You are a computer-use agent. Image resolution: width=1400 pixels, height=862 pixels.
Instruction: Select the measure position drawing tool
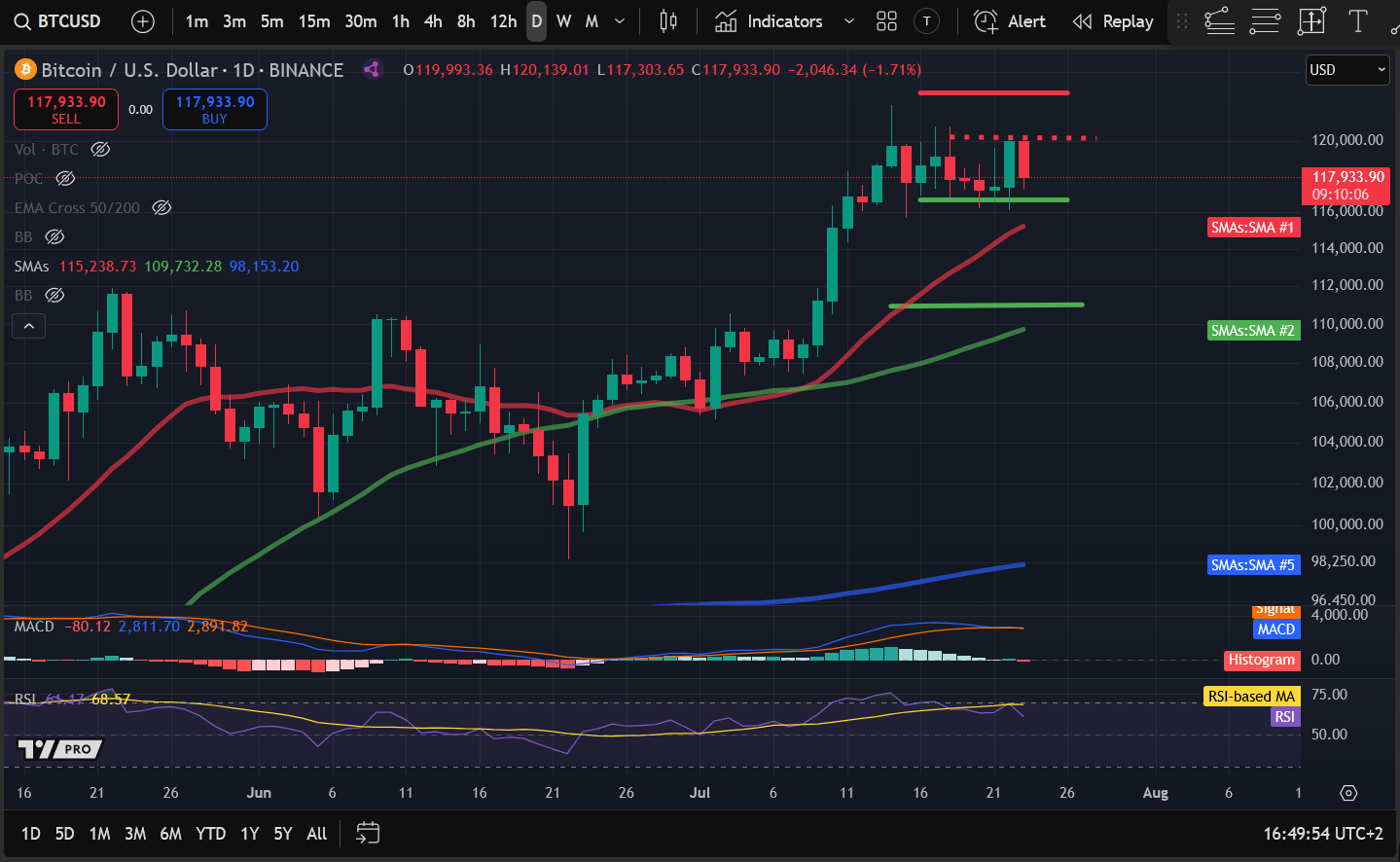pyautogui.click(x=1311, y=21)
